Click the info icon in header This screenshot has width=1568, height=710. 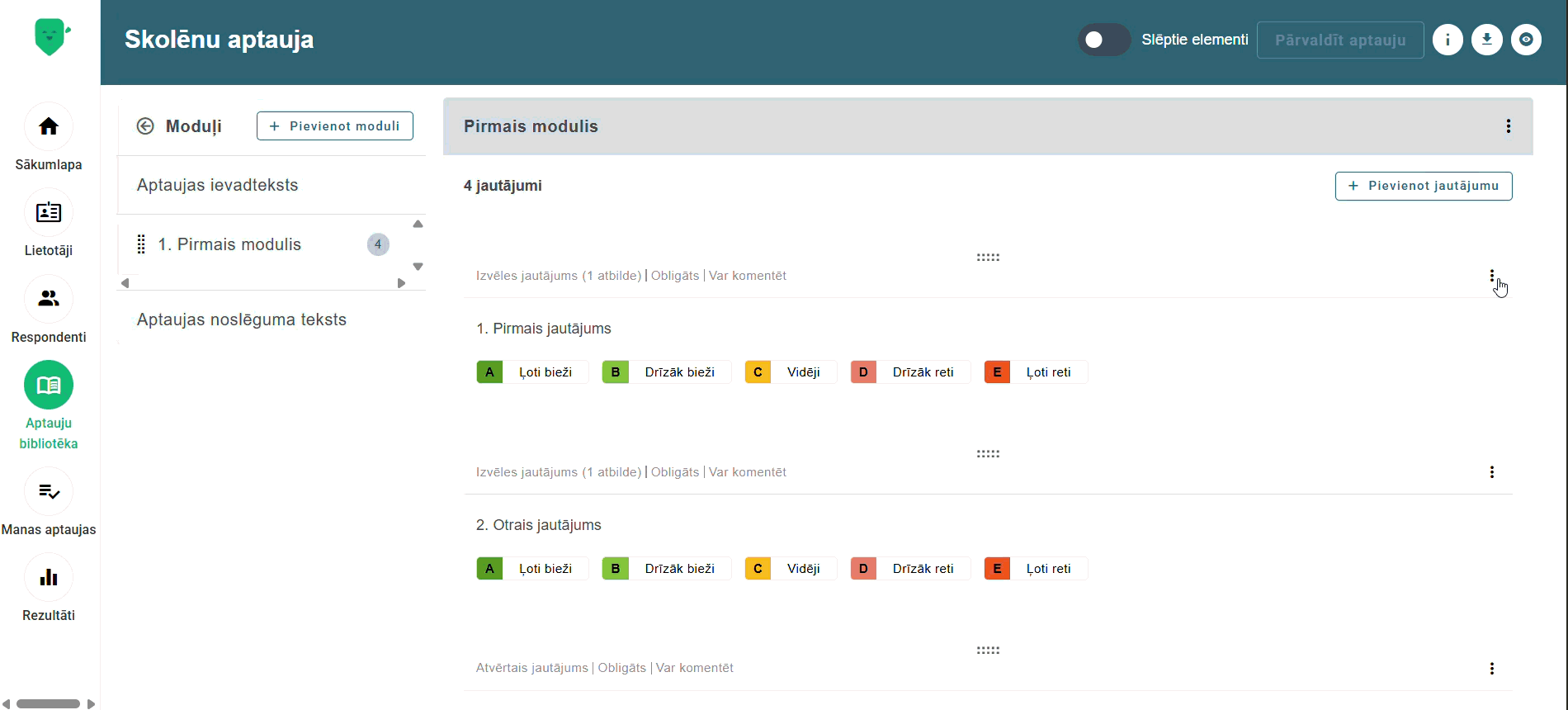(1448, 40)
